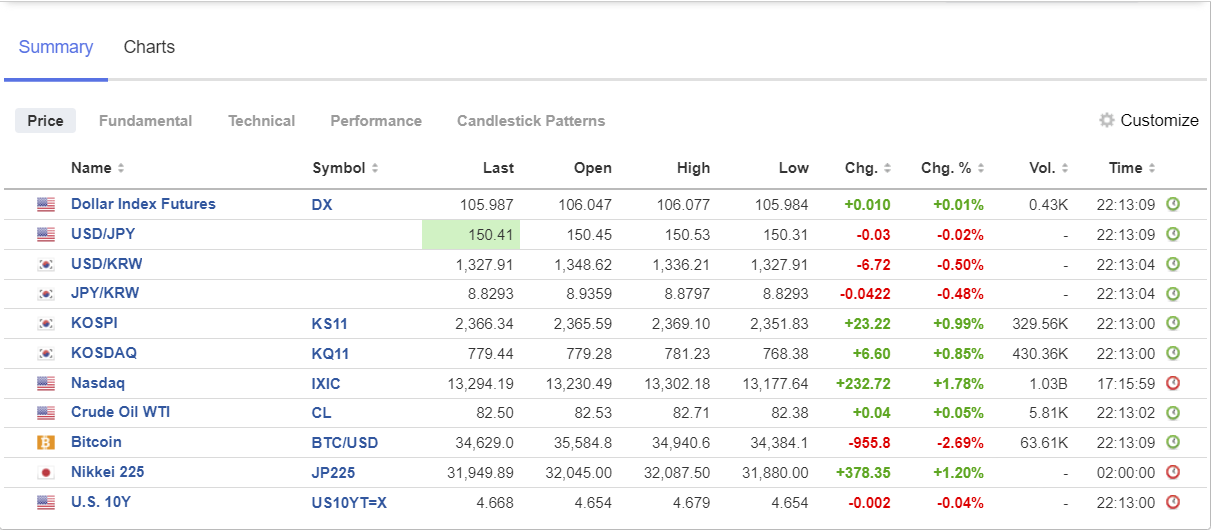Click the red clock icon in Nasdaq row
Viewport: 1212px width, 530px height.
tap(1173, 383)
